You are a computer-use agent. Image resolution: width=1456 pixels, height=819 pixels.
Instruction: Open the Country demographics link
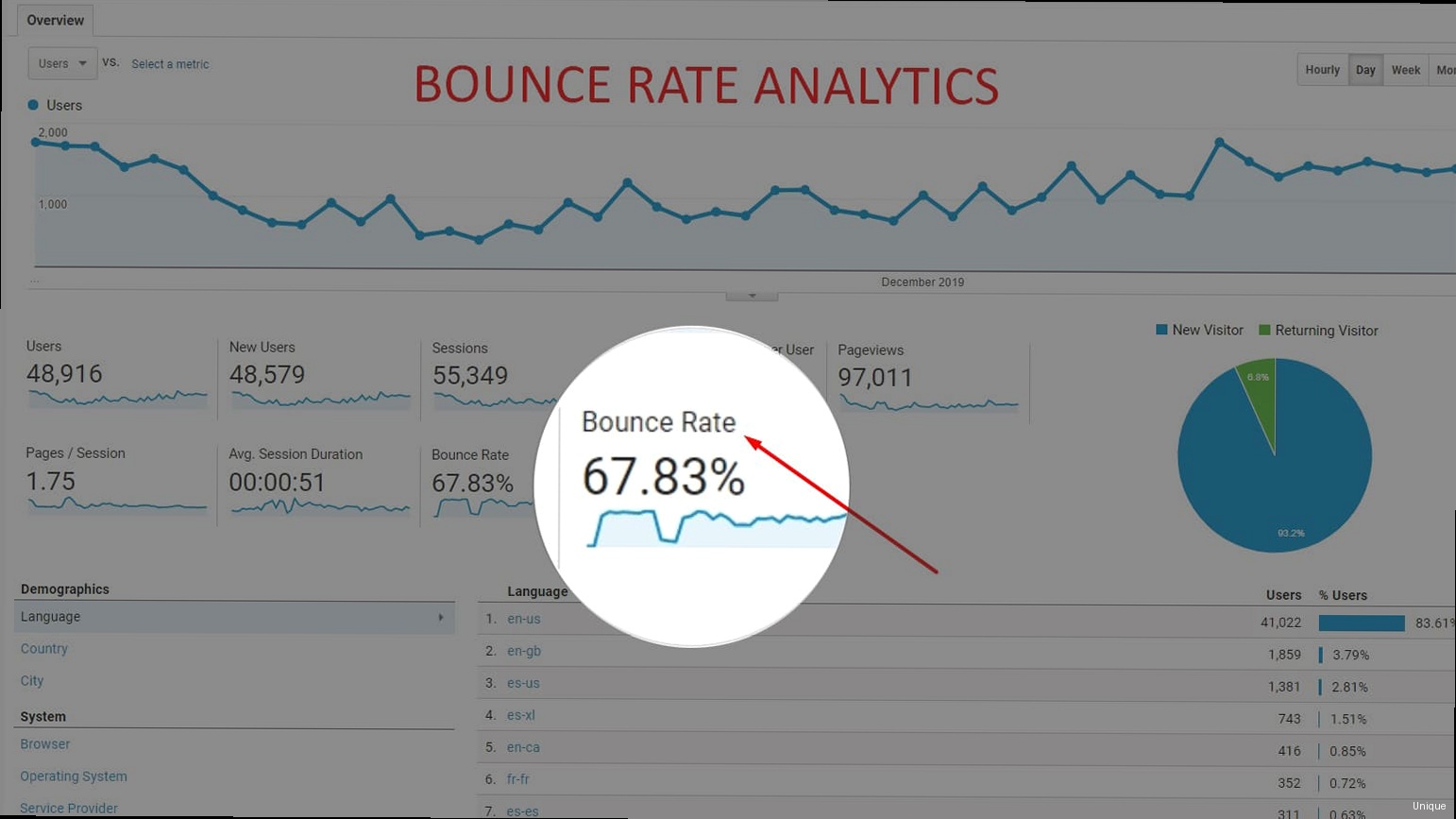click(44, 649)
